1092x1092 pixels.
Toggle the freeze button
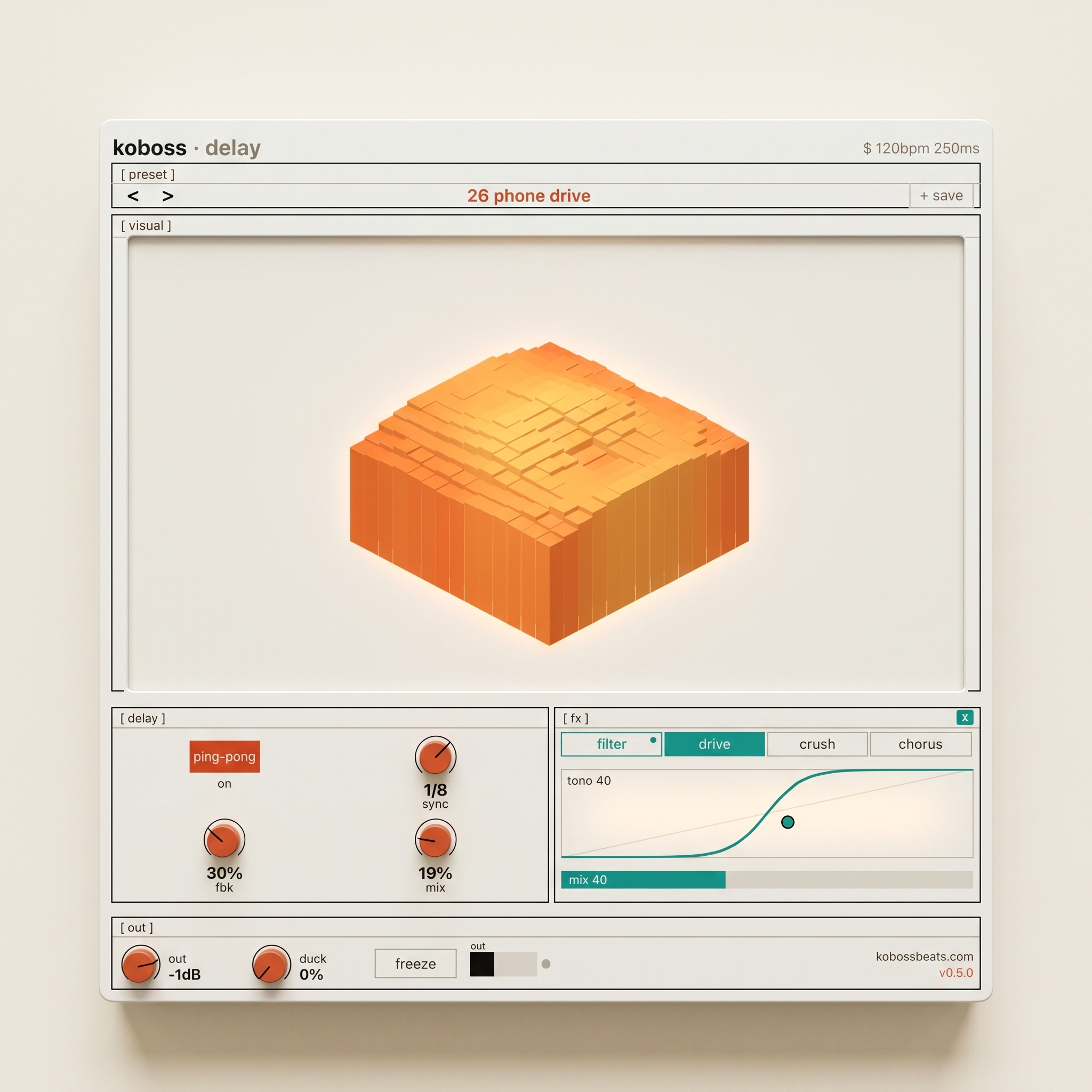(415, 963)
